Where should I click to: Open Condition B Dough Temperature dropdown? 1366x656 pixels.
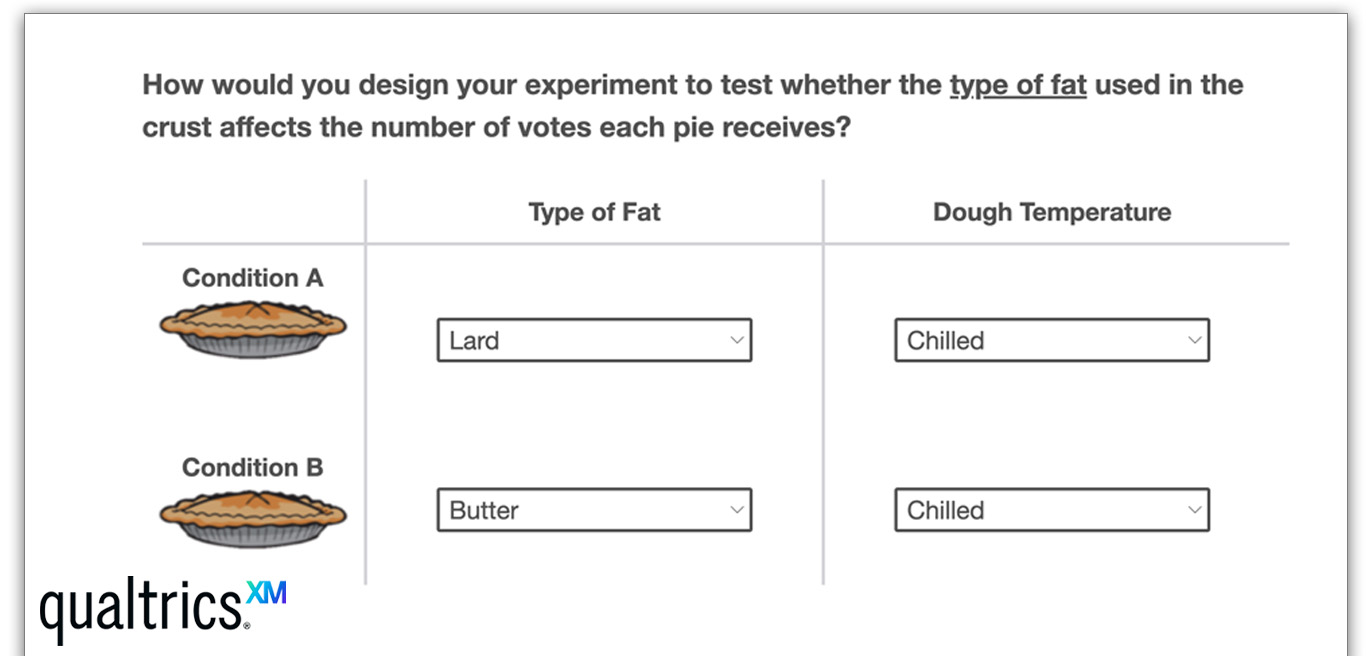1052,510
